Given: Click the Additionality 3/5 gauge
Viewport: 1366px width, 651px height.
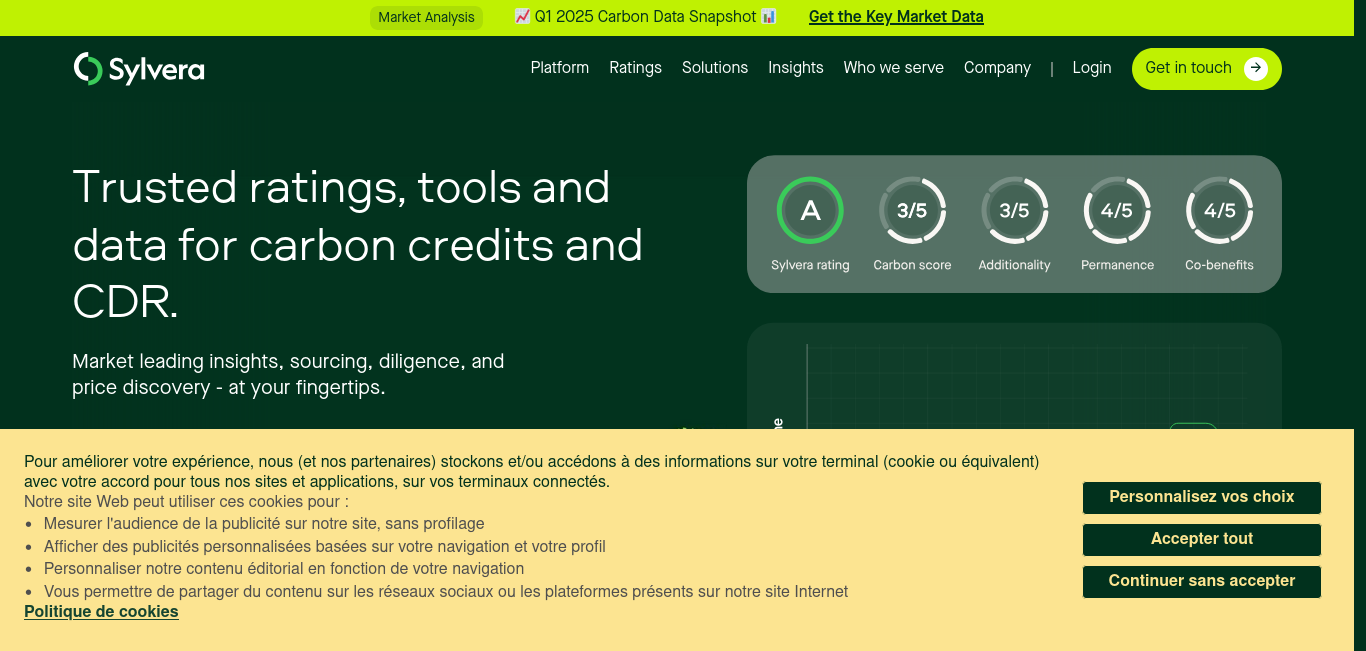Looking at the screenshot, I should (1014, 210).
